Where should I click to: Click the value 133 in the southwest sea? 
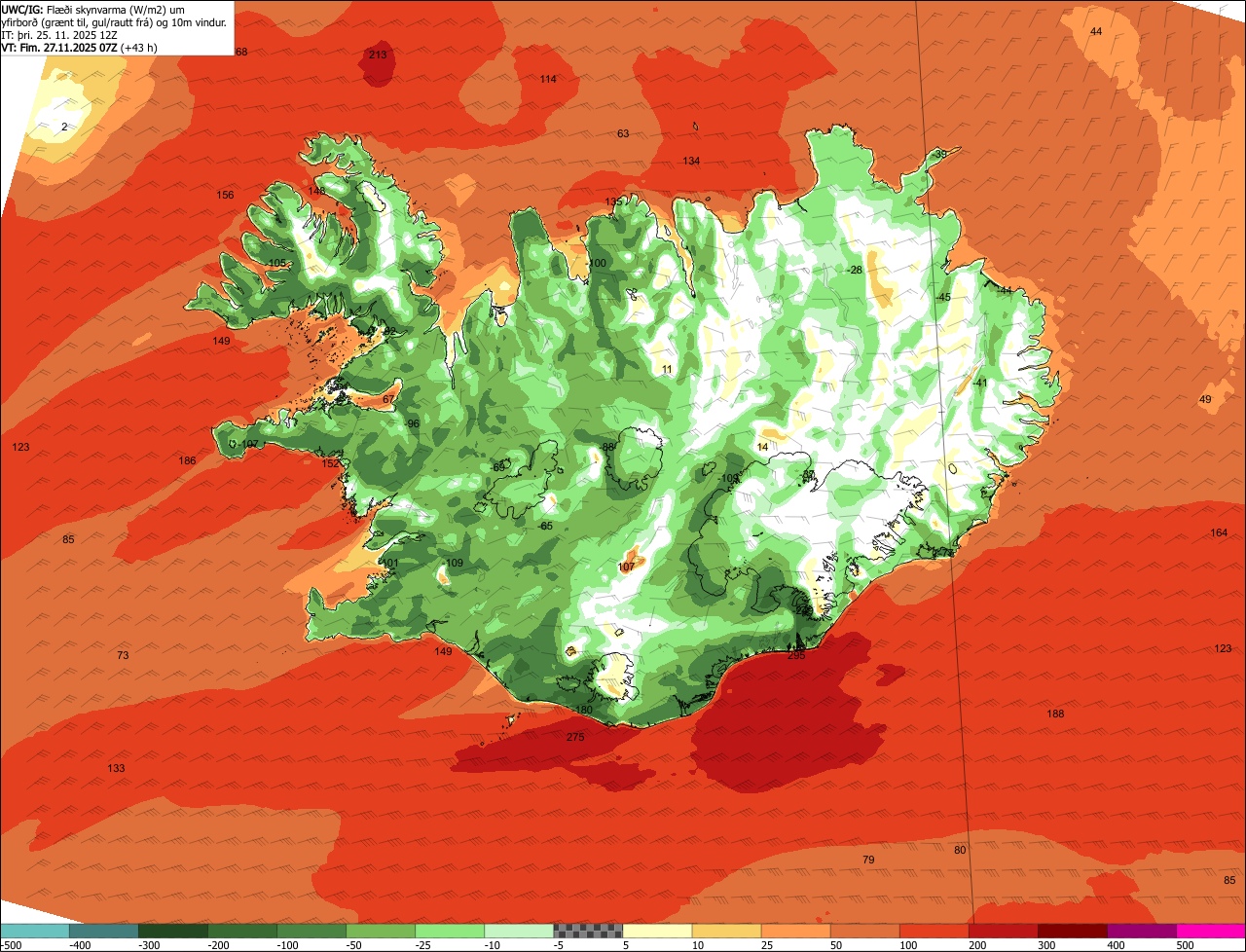tap(116, 768)
